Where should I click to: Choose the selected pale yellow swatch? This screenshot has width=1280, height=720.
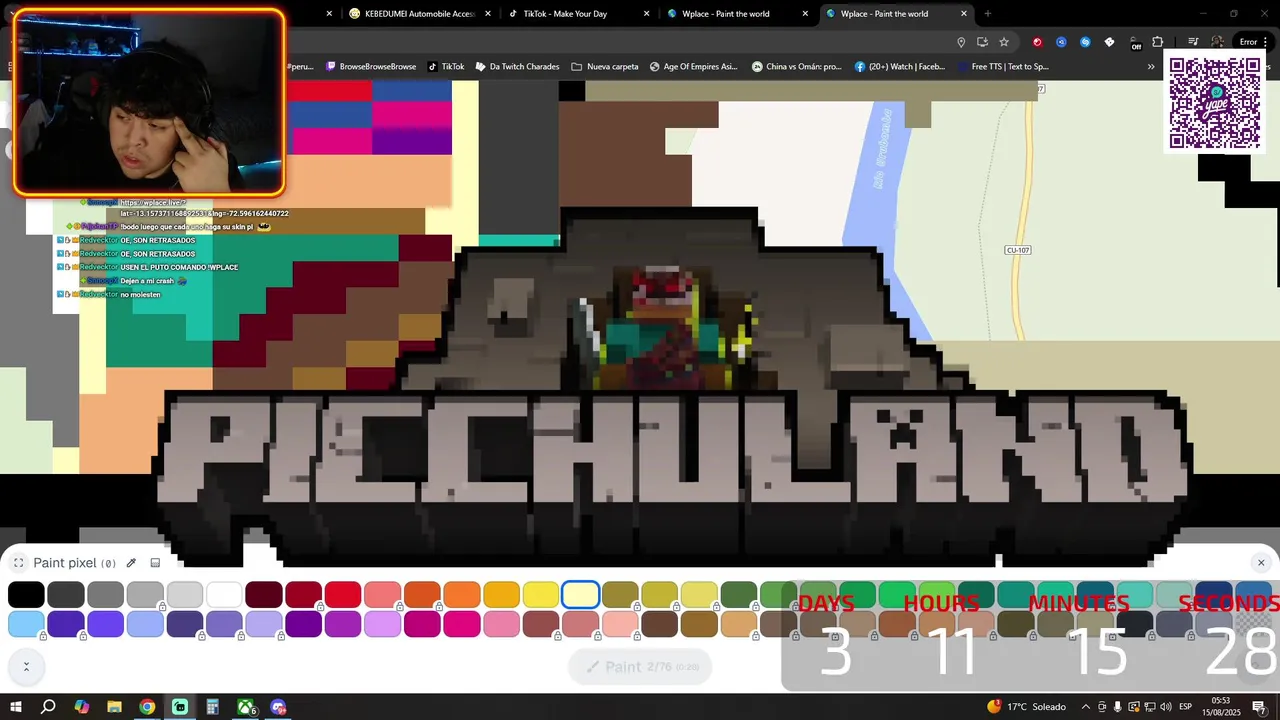pyautogui.click(x=581, y=595)
